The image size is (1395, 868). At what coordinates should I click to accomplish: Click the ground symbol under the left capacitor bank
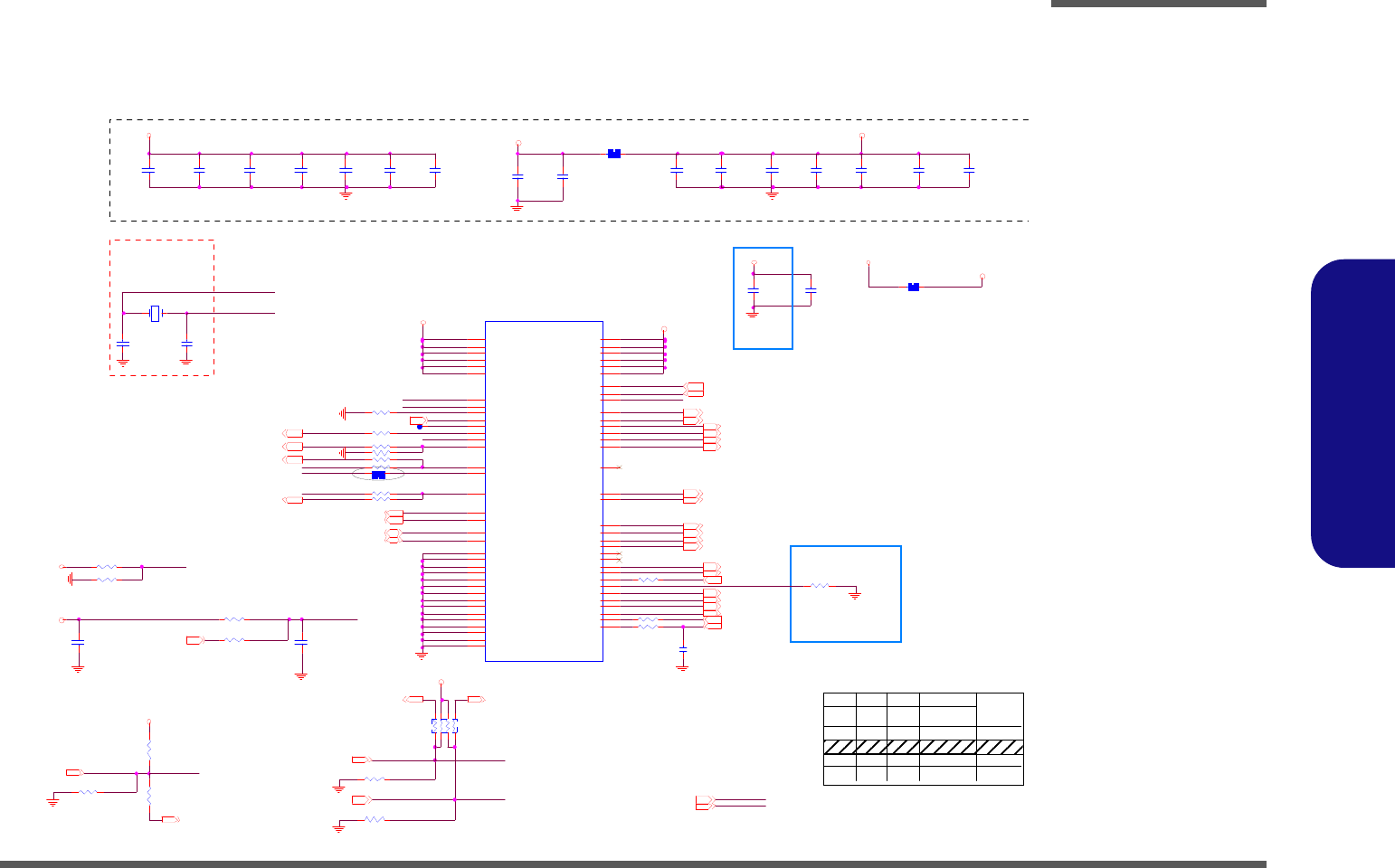click(346, 194)
